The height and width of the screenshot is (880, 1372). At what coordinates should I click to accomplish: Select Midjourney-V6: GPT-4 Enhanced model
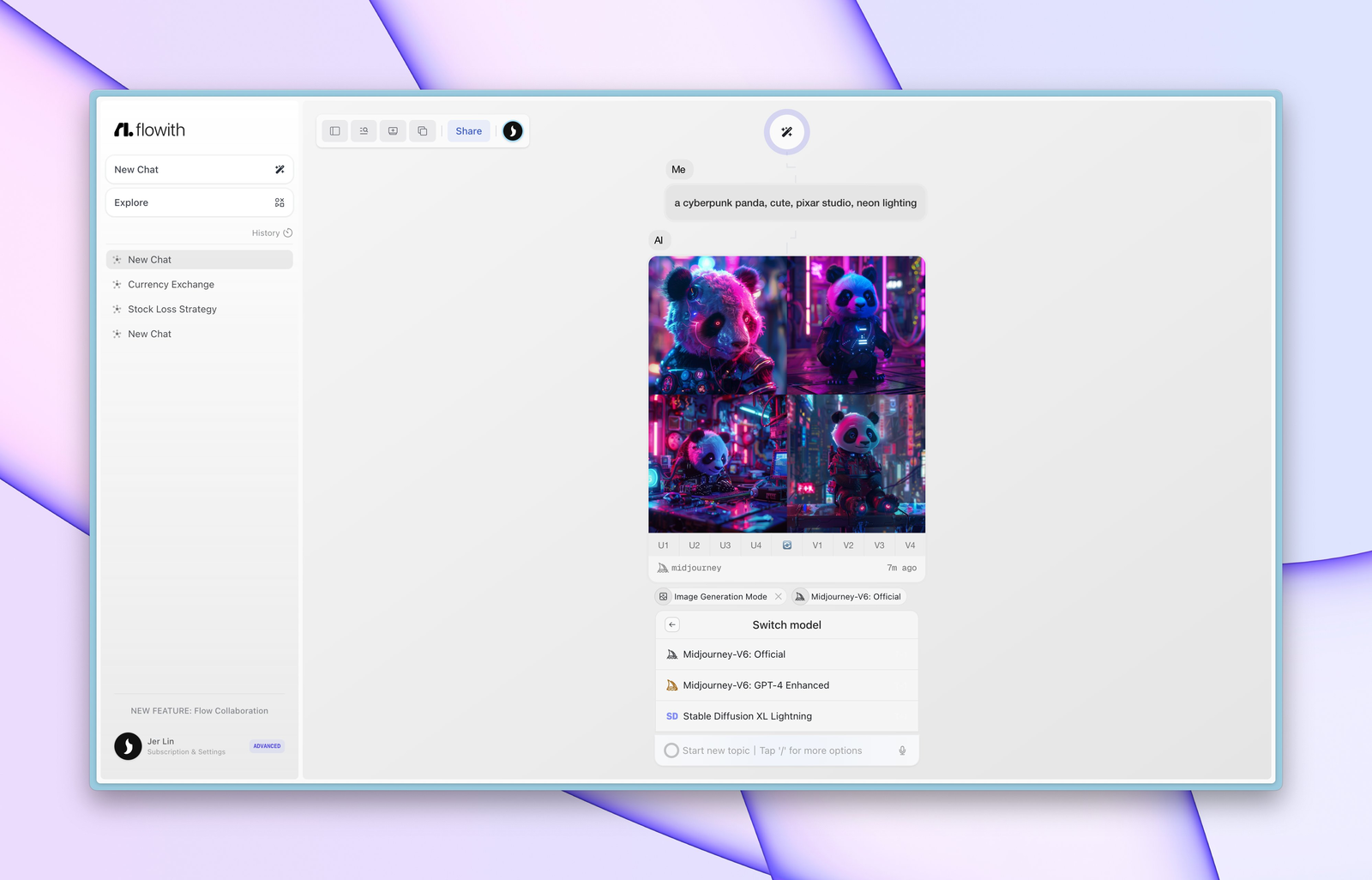click(786, 685)
